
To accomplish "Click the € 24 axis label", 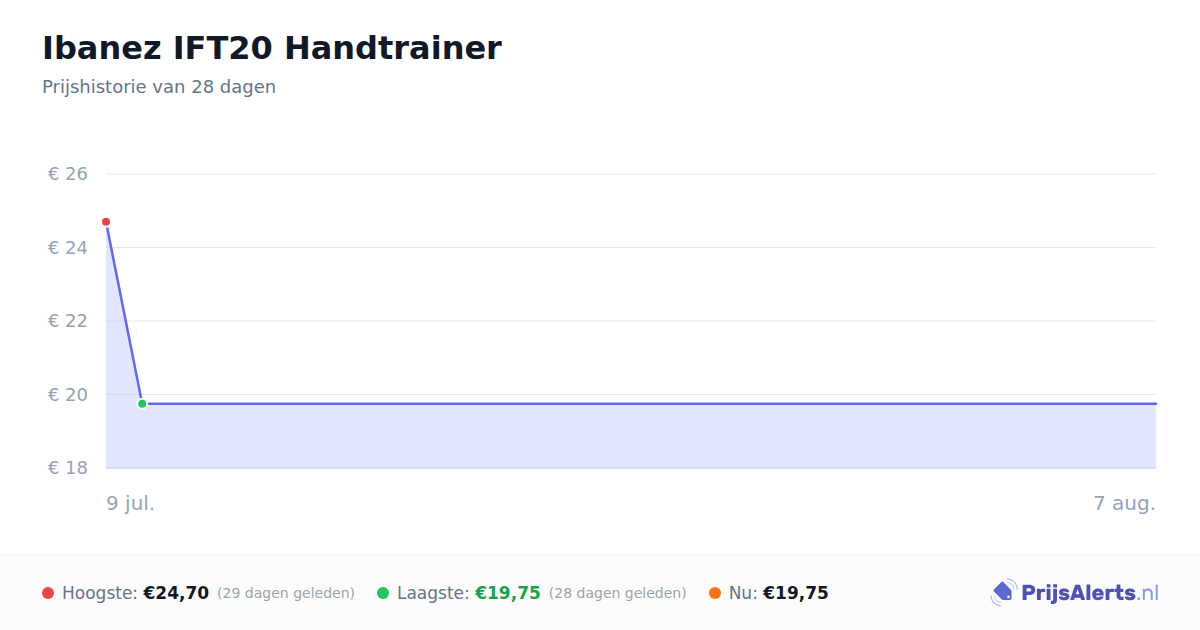I will [68, 247].
